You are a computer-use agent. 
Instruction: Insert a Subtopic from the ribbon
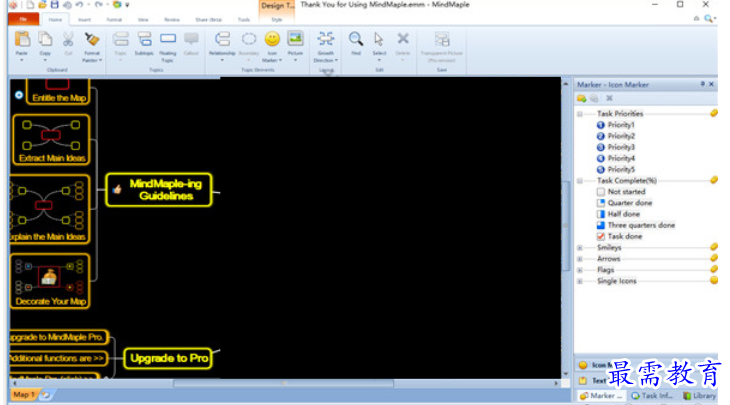[144, 39]
